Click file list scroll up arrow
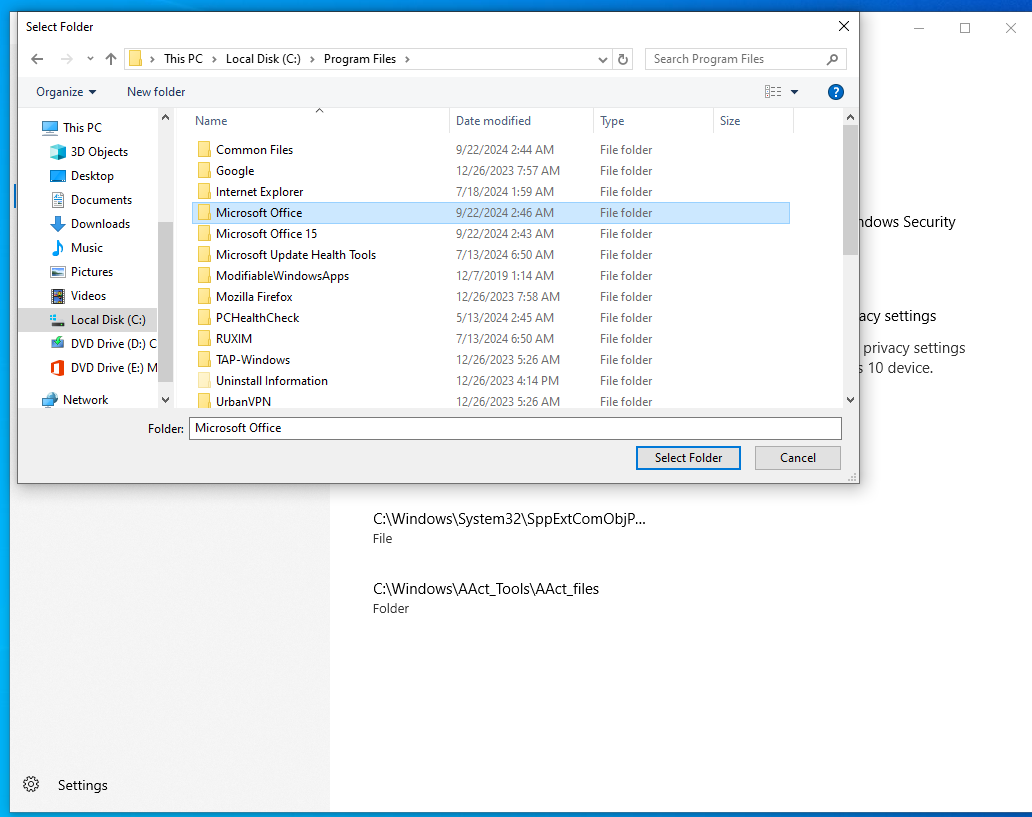The image size is (1032, 817). coord(850,117)
